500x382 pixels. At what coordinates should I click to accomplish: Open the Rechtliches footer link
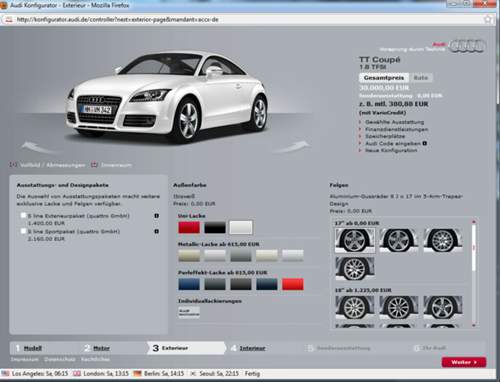(95, 359)
